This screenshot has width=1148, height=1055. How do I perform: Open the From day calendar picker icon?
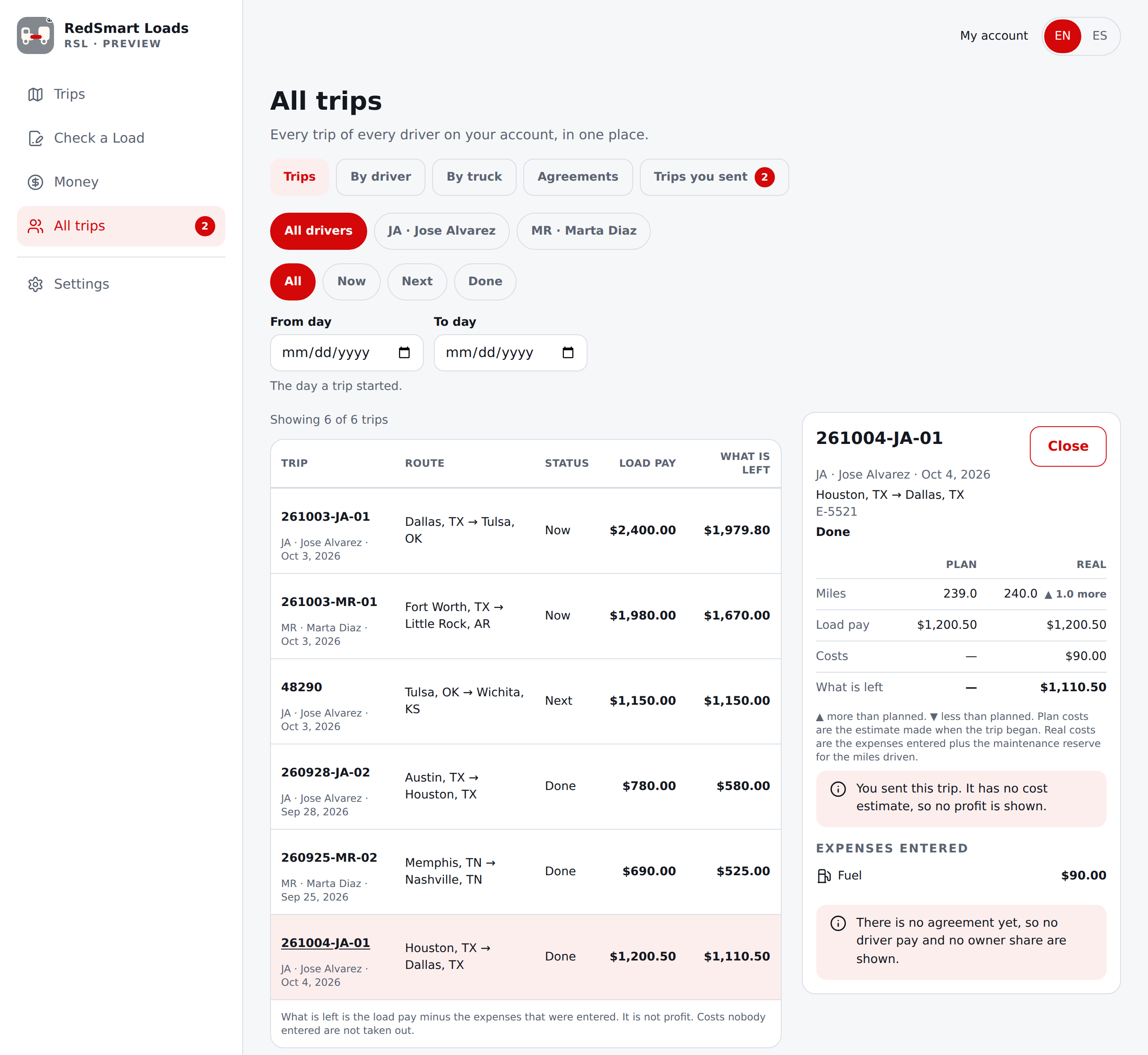(x=404, y=352)
